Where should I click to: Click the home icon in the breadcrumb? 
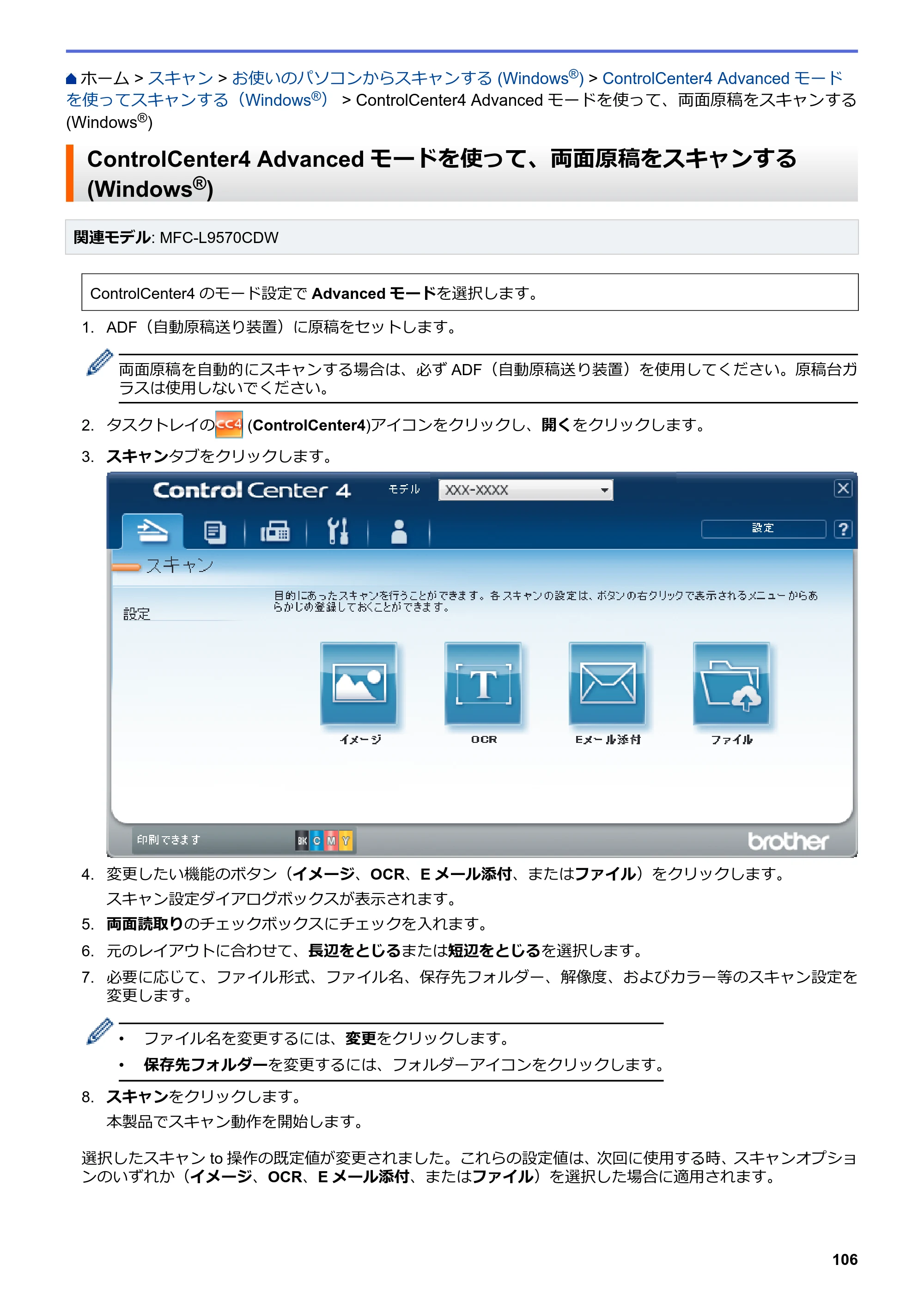[x=71, y=79]
